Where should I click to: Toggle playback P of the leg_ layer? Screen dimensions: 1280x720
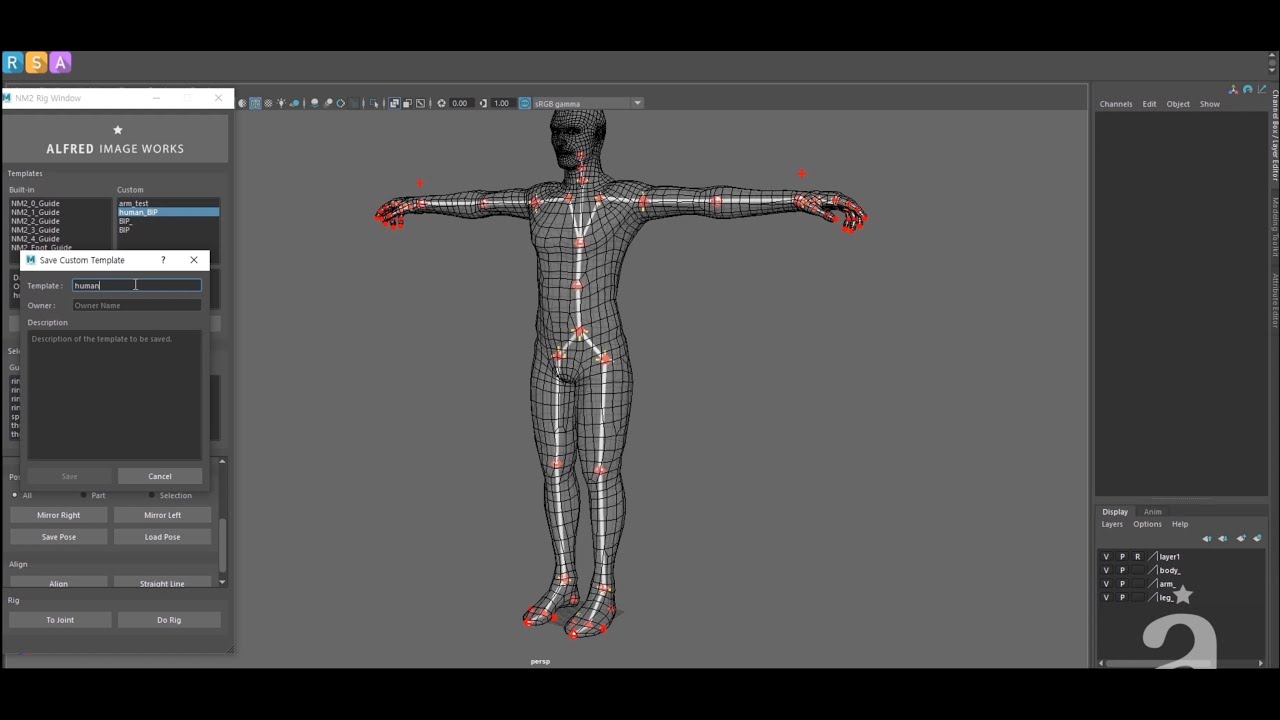pos(1122,597)
